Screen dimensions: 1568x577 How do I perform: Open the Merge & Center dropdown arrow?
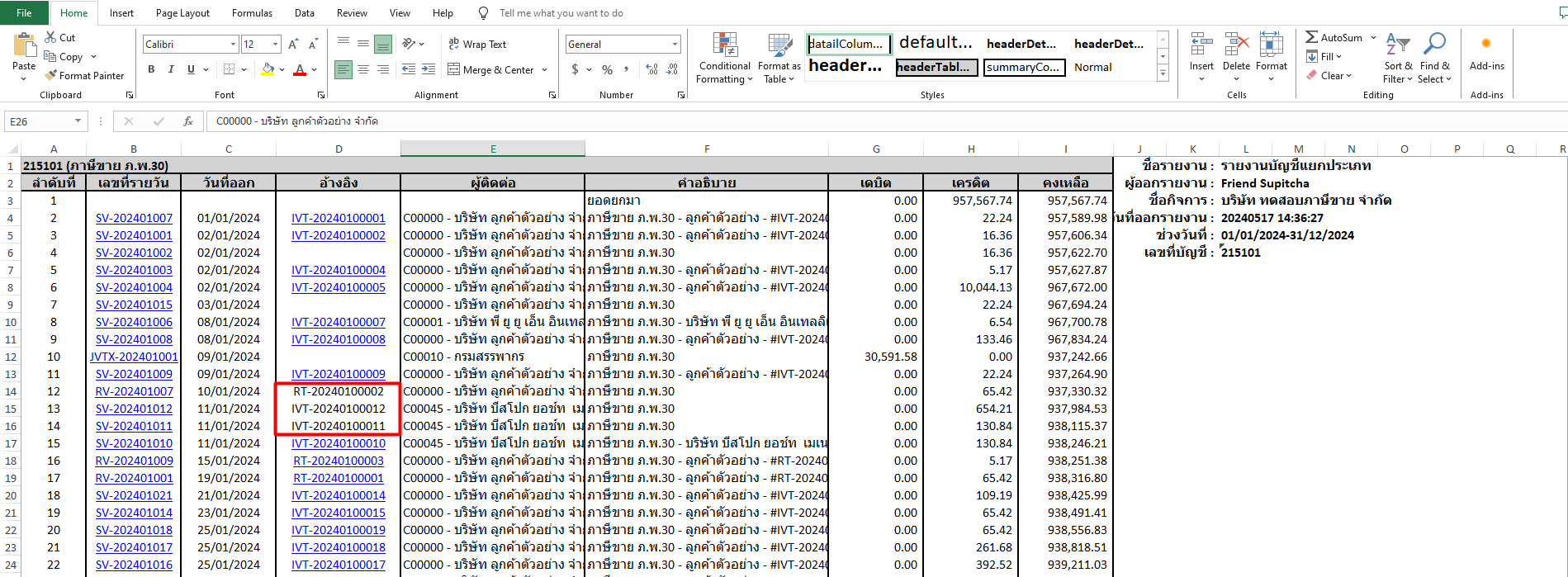545,69
